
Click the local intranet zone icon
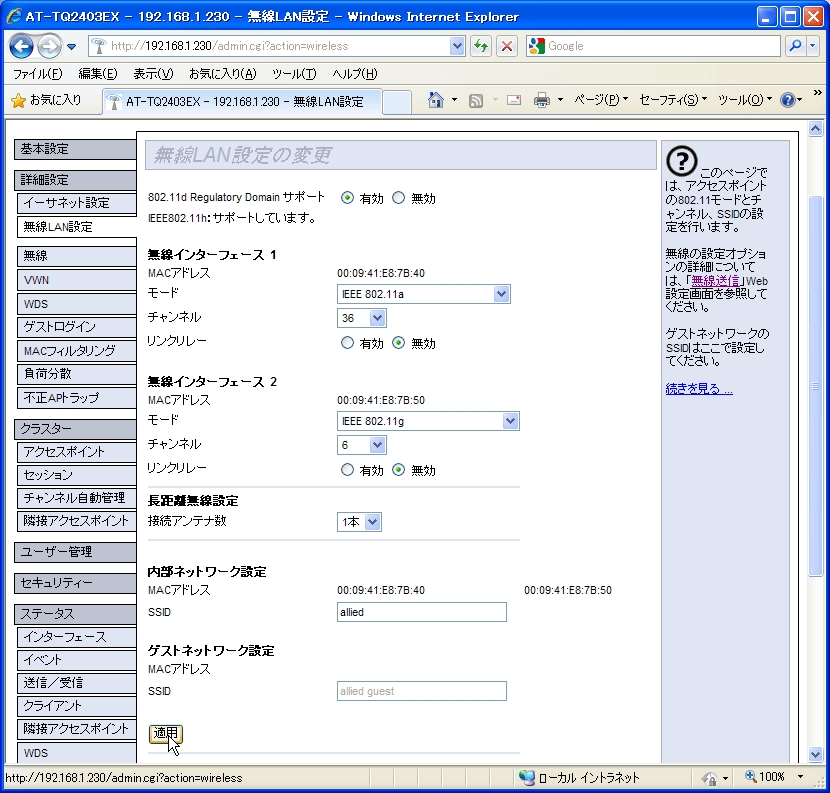pos(527,777)
